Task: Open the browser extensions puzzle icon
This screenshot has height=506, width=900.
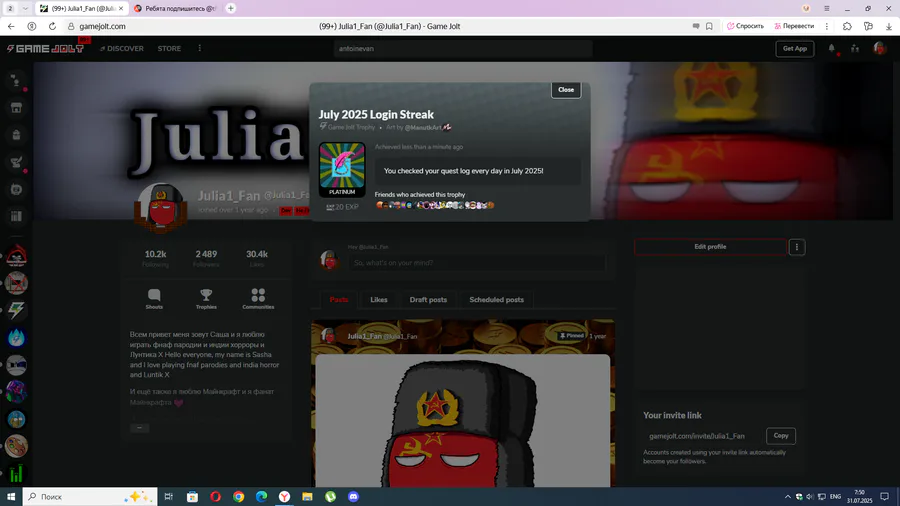Action: pos(847,26)
